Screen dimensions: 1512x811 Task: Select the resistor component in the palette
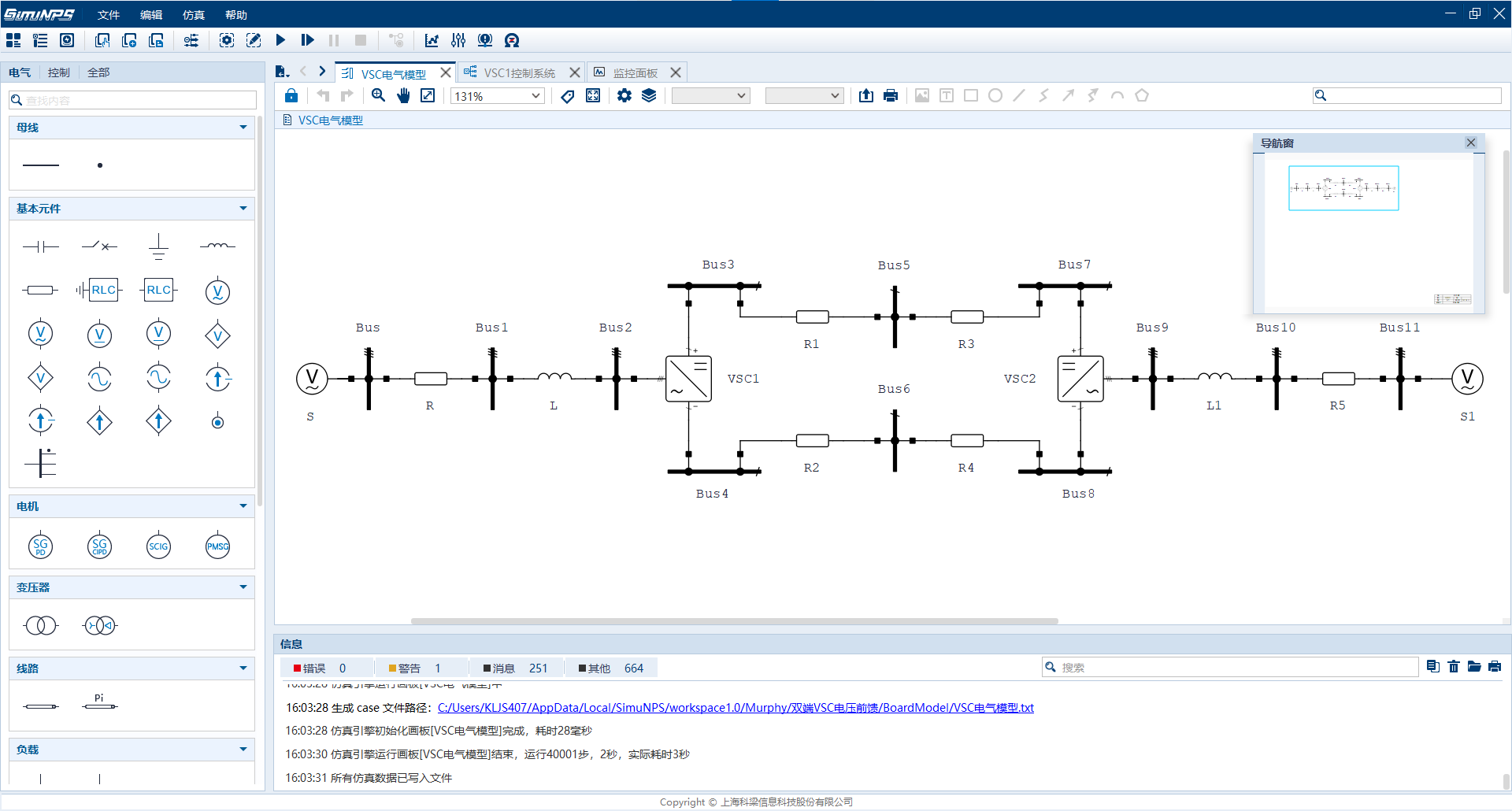(41, 290)
